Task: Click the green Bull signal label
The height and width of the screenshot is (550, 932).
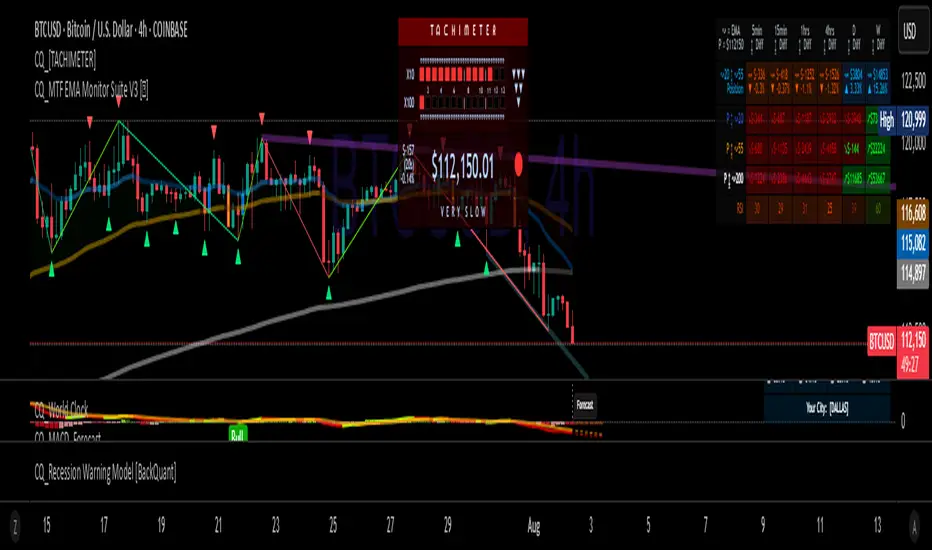Action: click(x=238, y=435)
